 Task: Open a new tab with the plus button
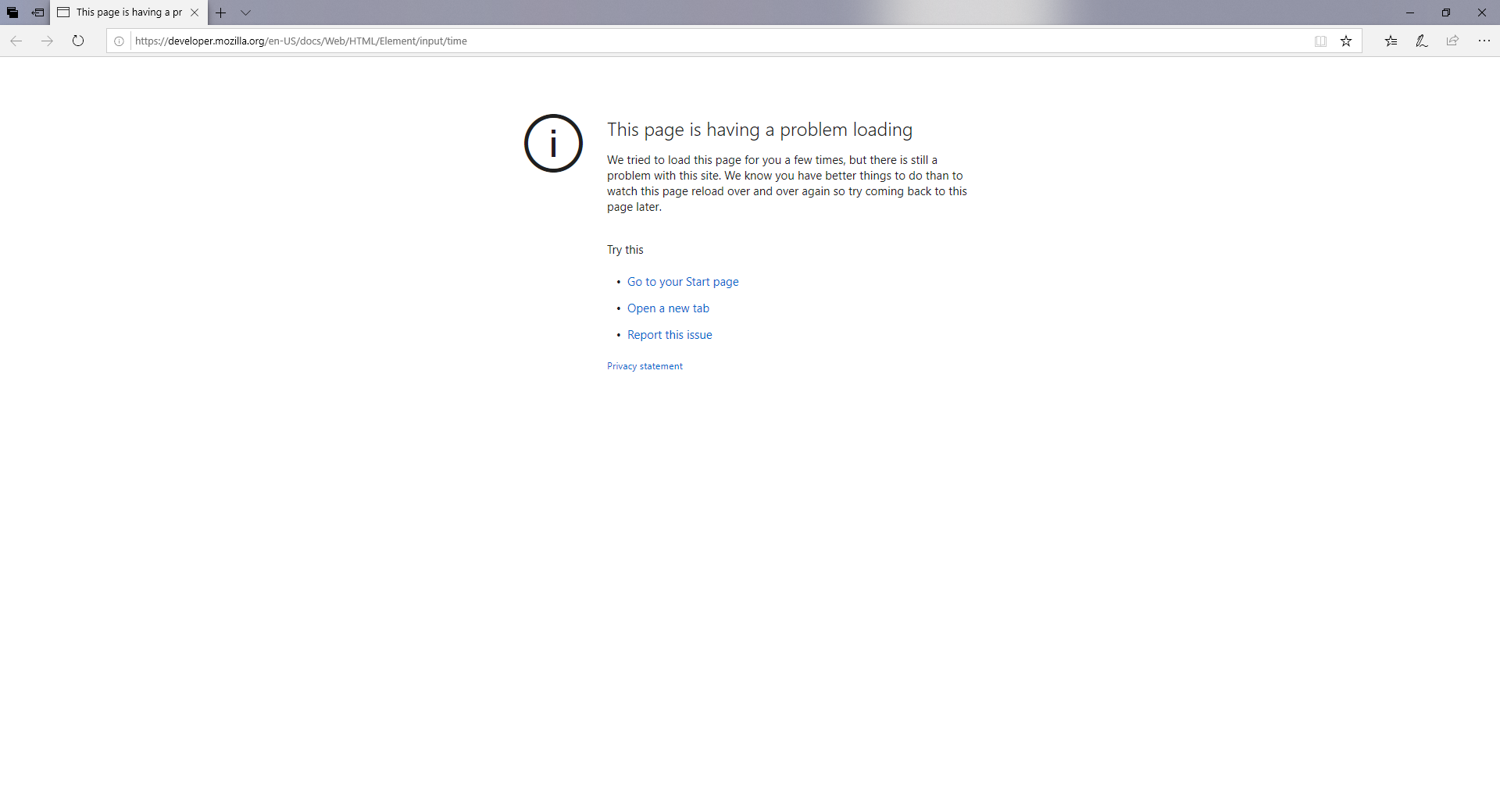[x=221, y=12]
